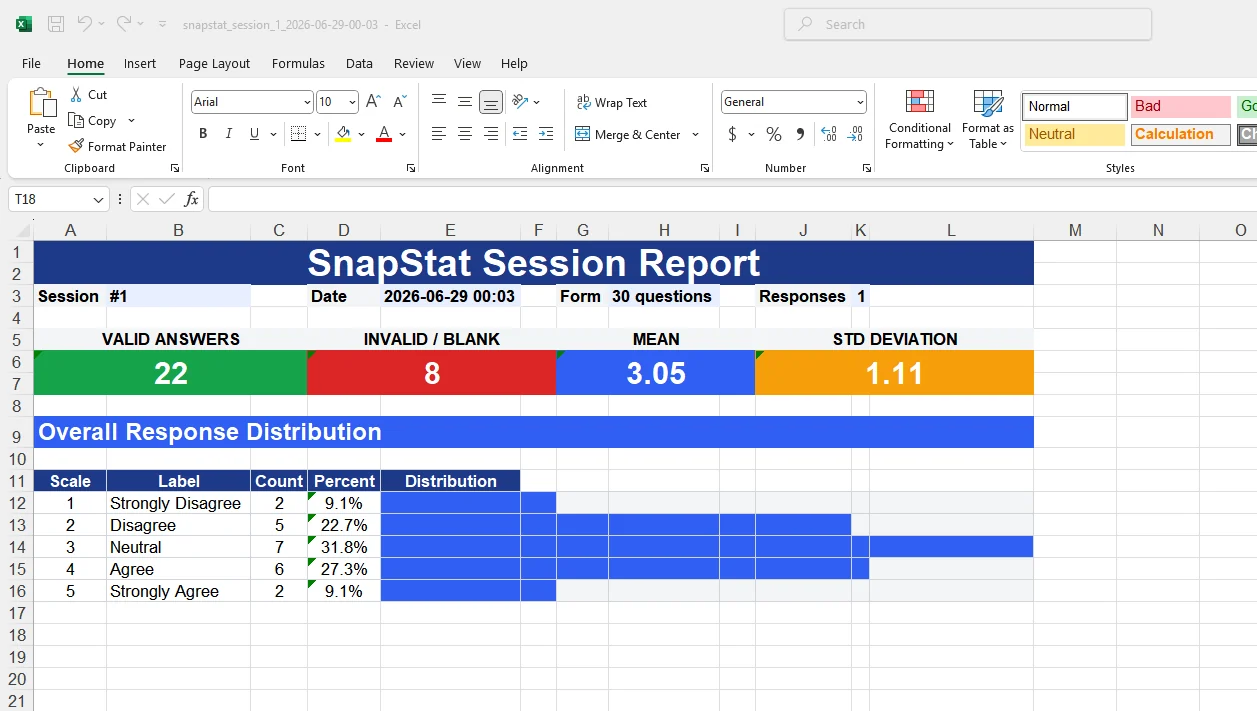Open number format General dropdown
Image resolution: width=1257 pixels, height=711 pixels.
[x=860, y=102]
